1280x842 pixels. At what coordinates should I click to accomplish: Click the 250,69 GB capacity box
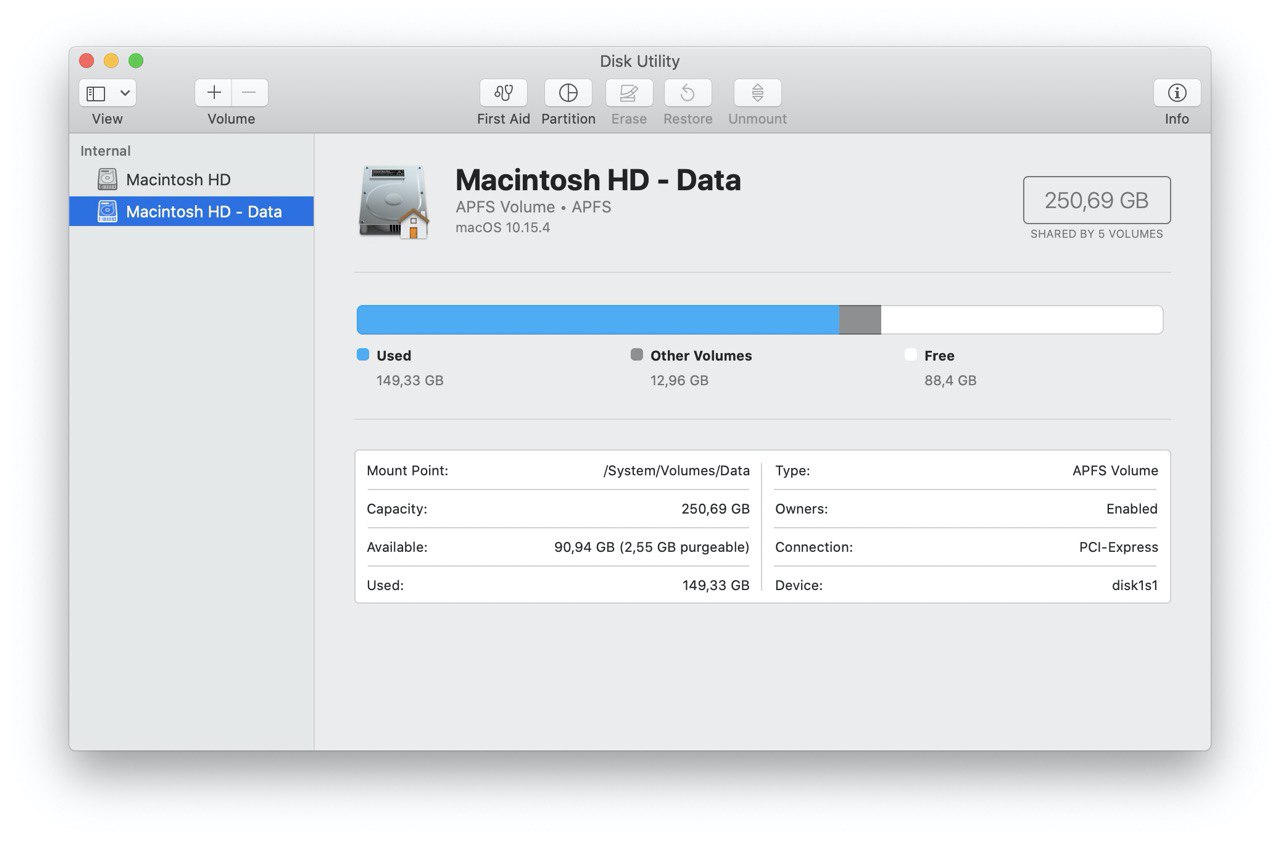click(x=1096, y=200)
